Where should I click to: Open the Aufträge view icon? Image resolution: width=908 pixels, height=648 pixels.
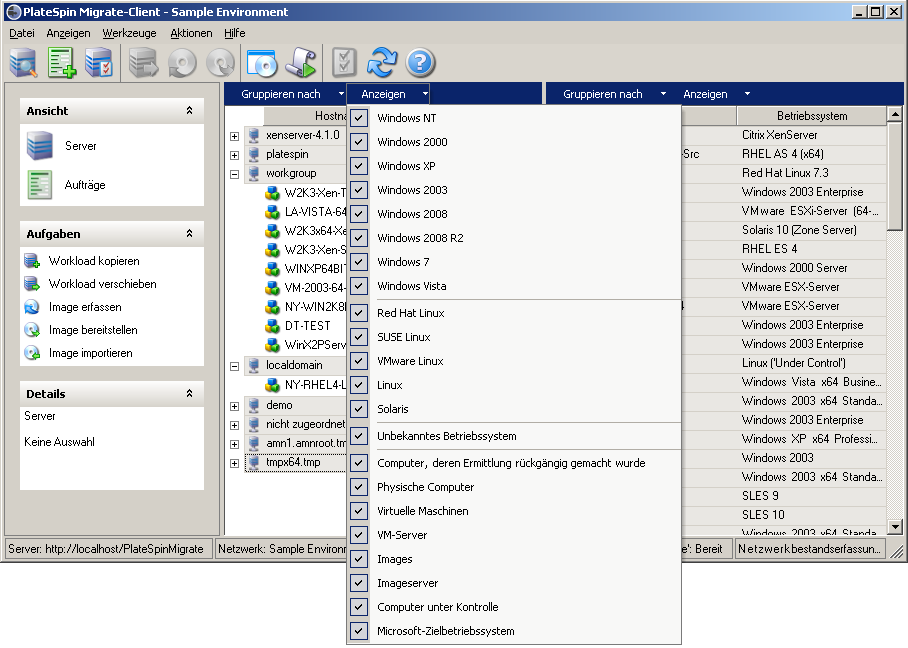point(39,185)
